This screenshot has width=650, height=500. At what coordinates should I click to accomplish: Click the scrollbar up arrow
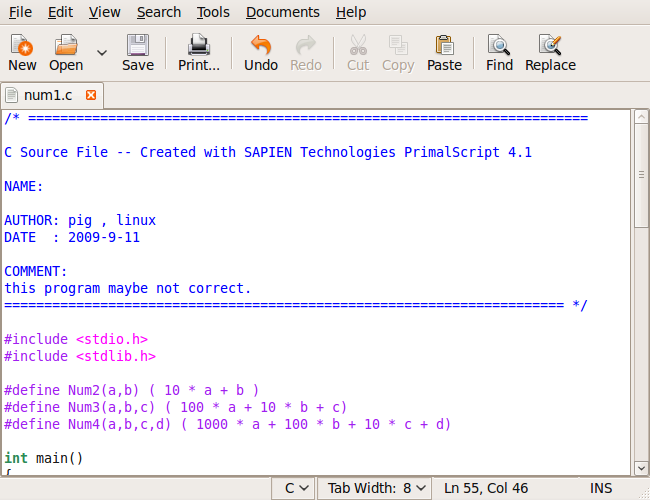tap(641, 117)
